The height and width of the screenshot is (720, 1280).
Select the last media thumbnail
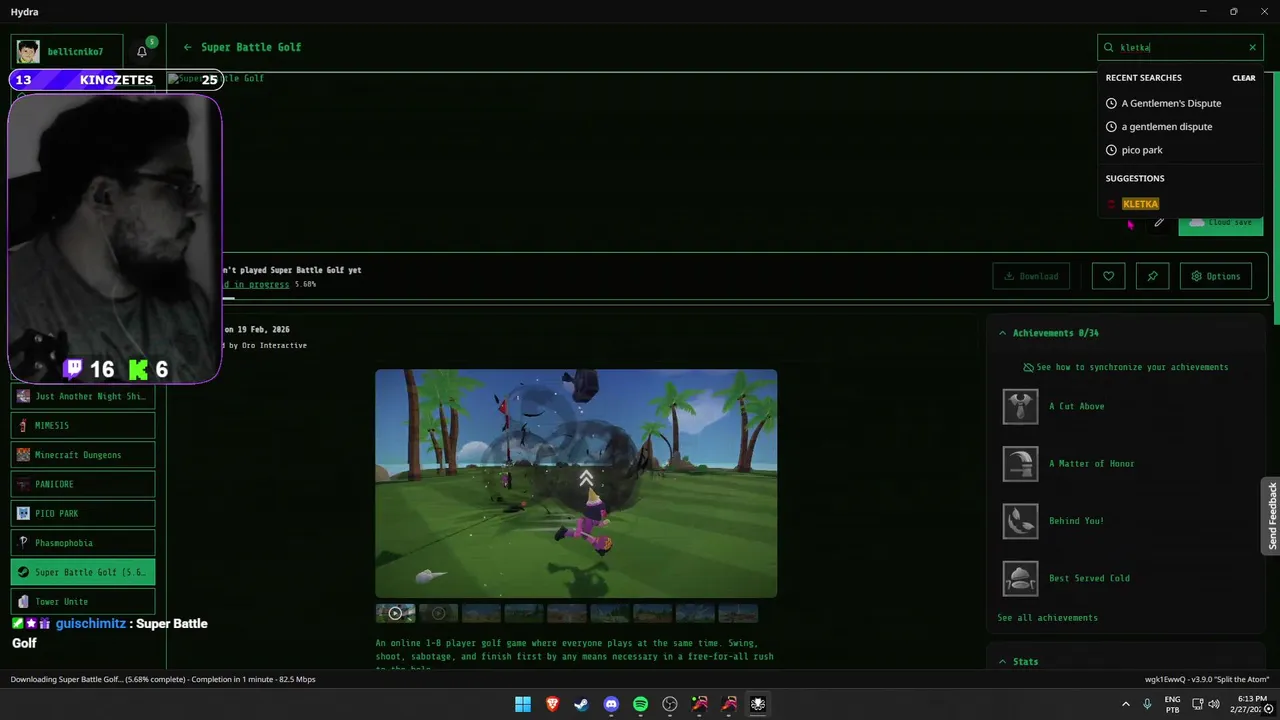[738, 613]
